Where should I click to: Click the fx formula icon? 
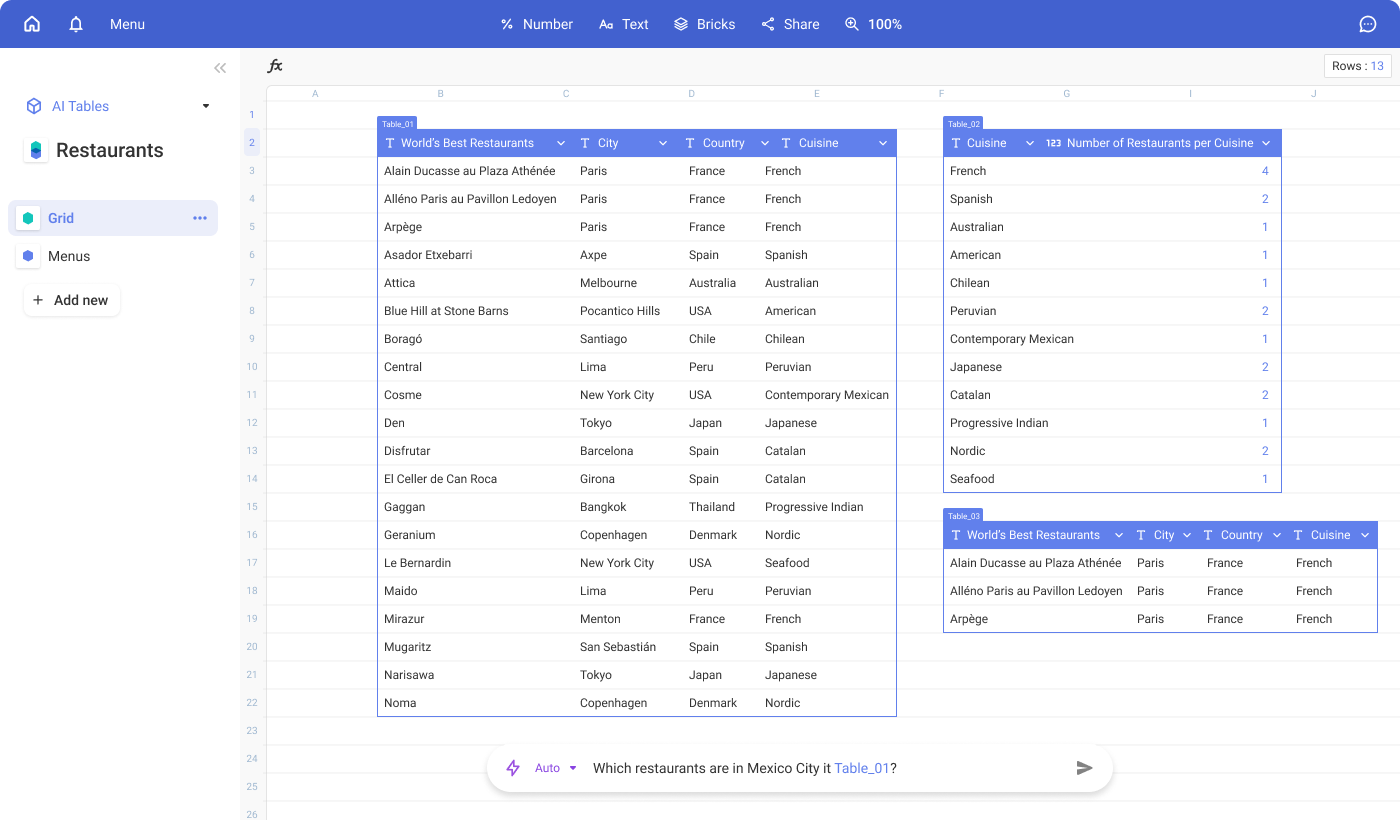pos(275,65)
